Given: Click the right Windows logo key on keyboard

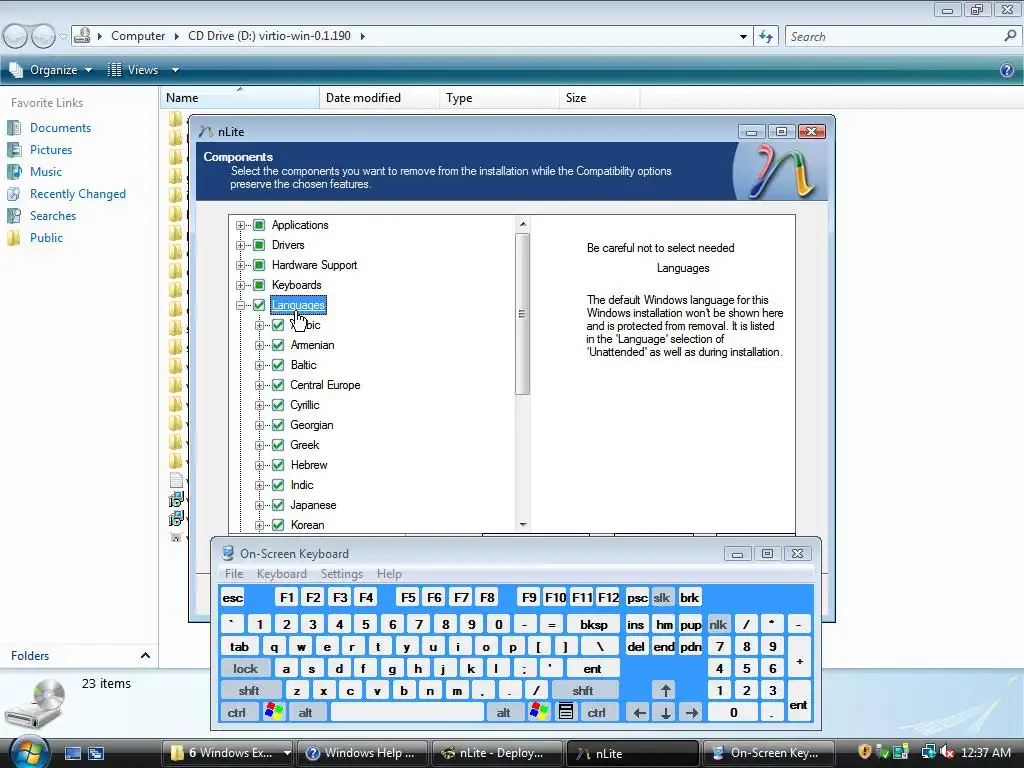Looking at the screenshot, I should click(x=539, y=712).
